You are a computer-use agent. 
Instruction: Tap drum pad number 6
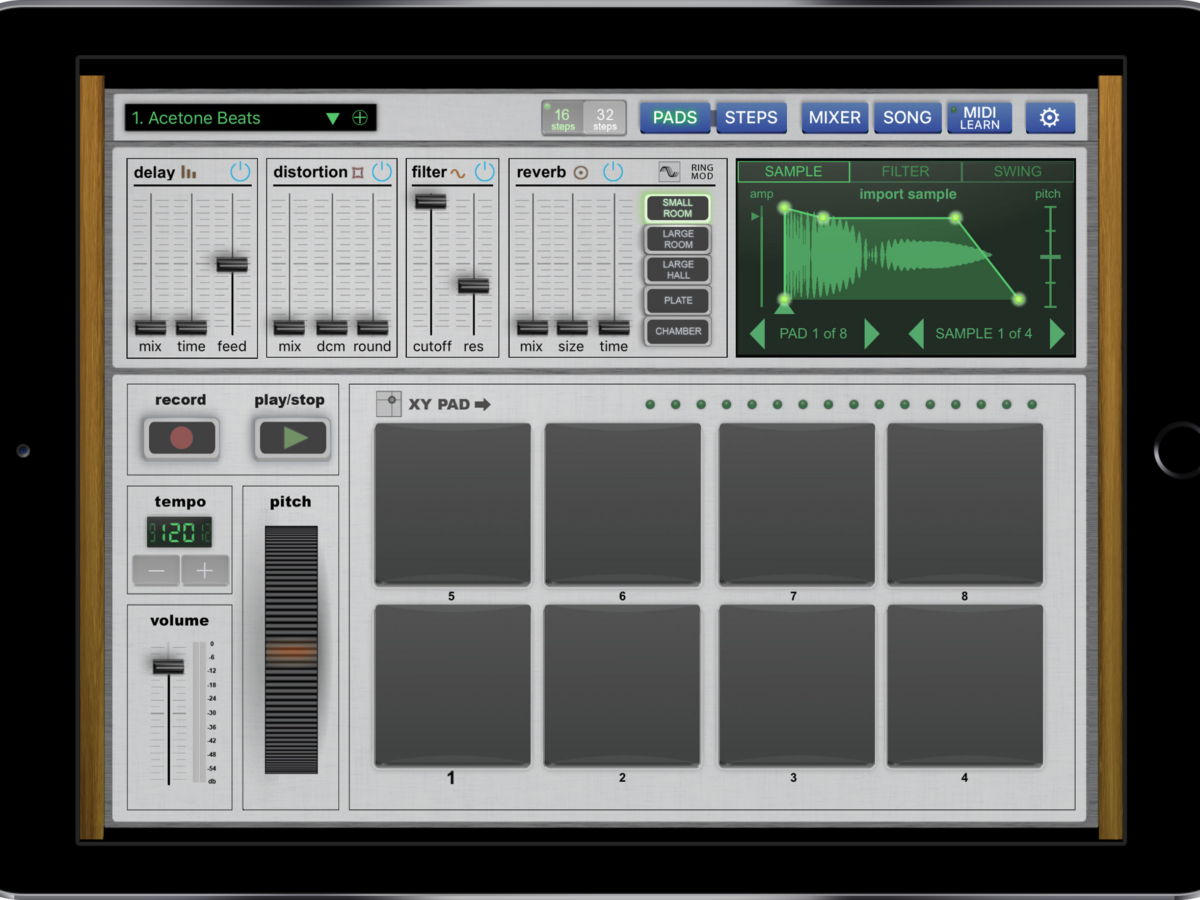[x=622, y=505]
